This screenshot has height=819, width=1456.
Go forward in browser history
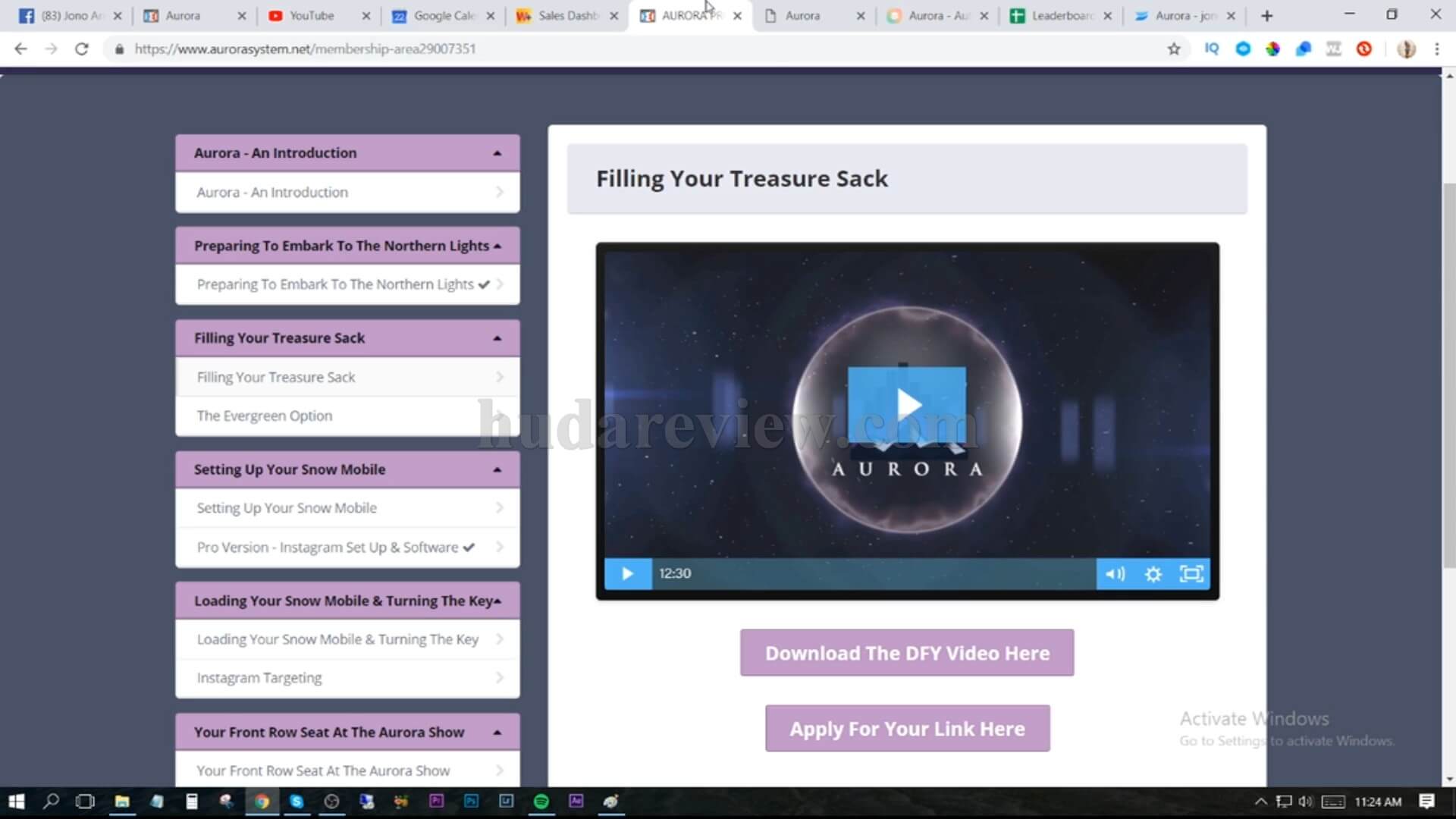[51, 49]
